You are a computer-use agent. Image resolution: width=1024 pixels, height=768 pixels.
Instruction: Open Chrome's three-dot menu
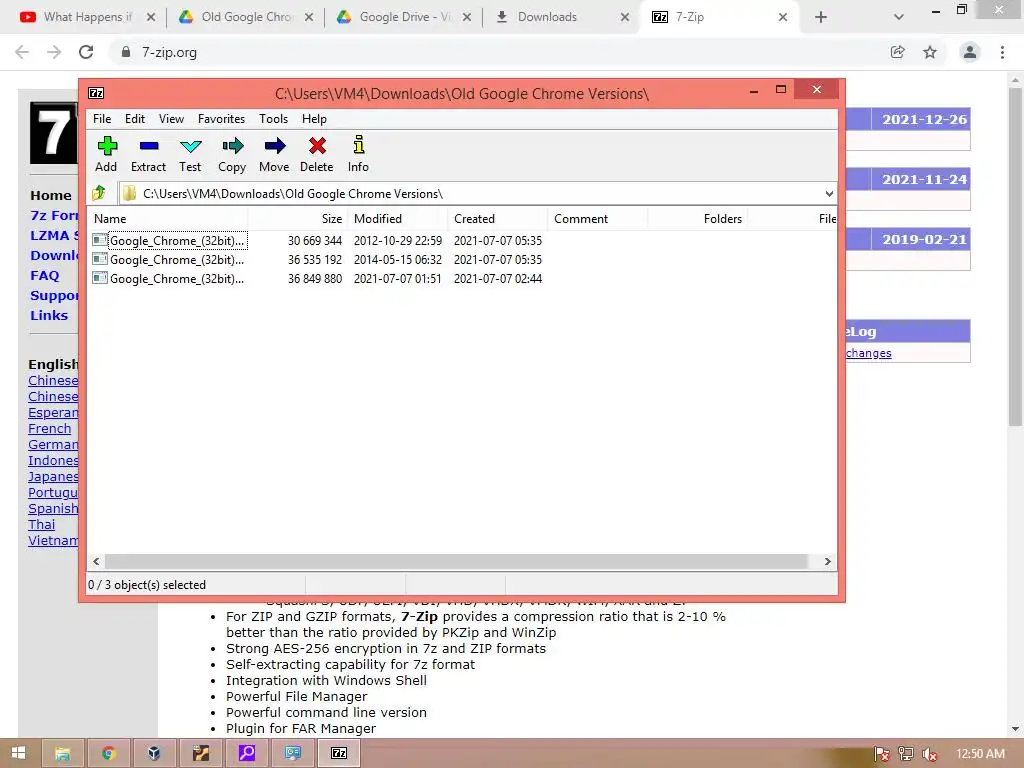[1002, 52]
